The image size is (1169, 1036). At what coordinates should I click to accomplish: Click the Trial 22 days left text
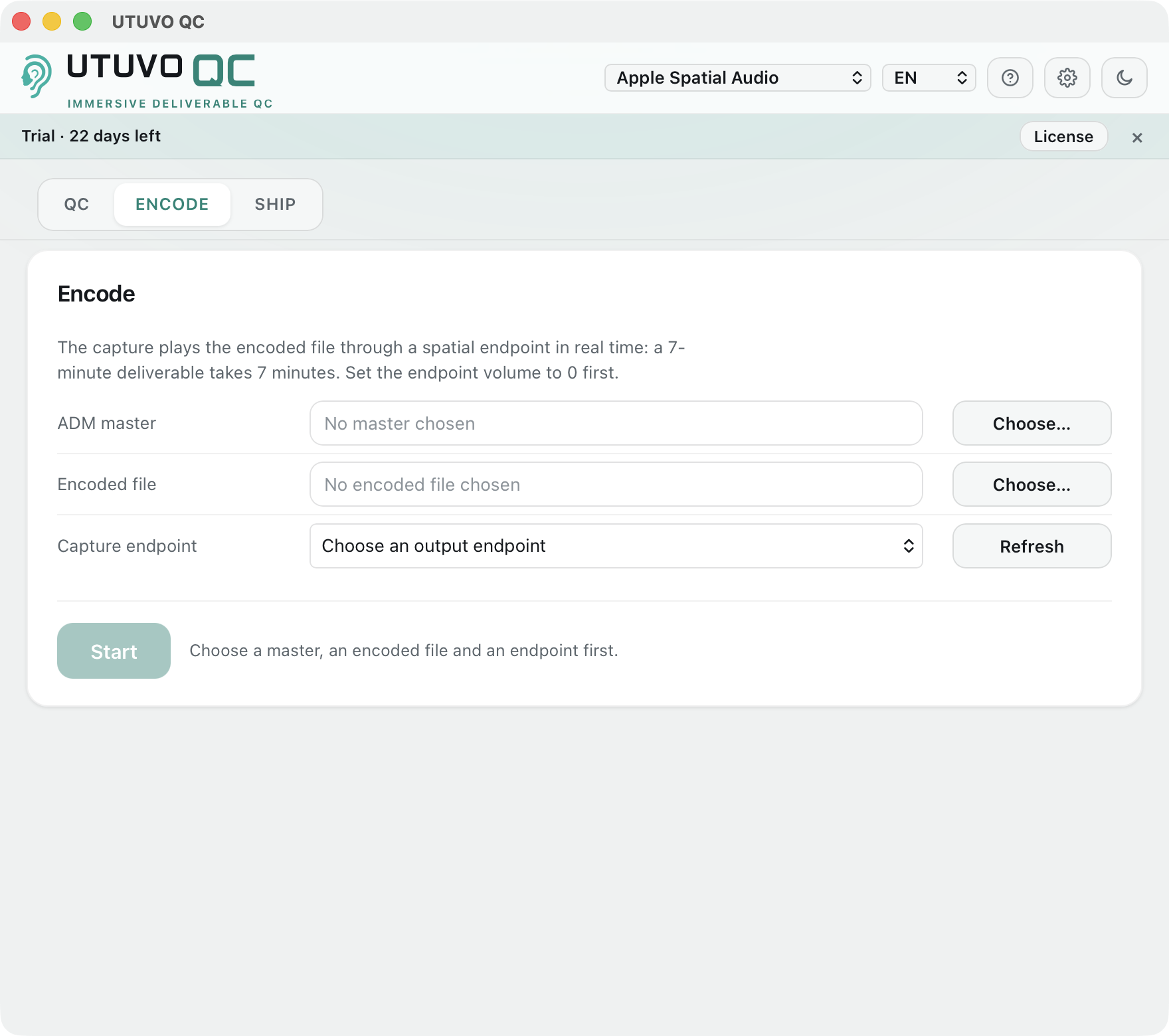[91, 136]
